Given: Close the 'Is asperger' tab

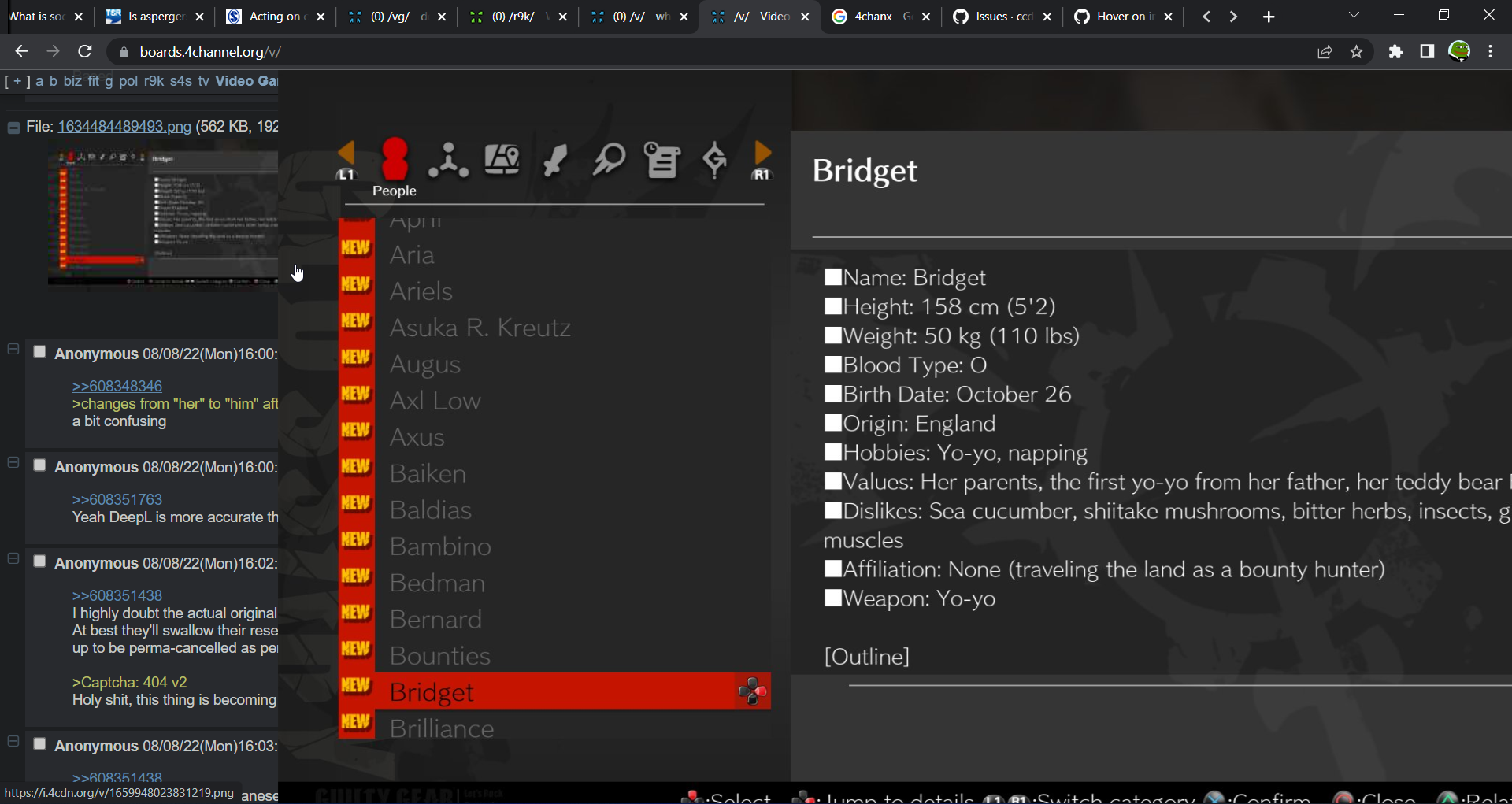Looking at the screenshot, I should 199,17.
